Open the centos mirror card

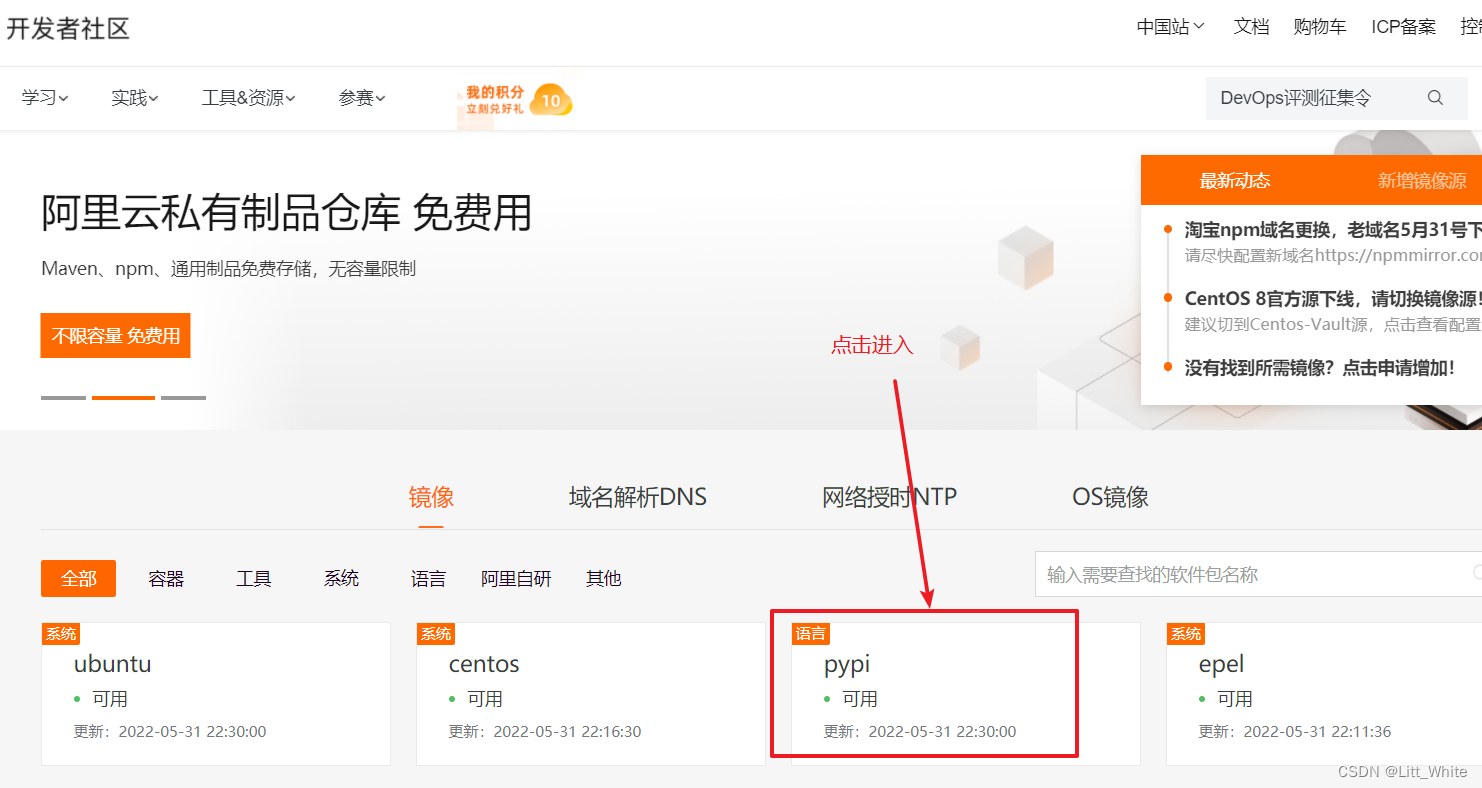[591, 694]
